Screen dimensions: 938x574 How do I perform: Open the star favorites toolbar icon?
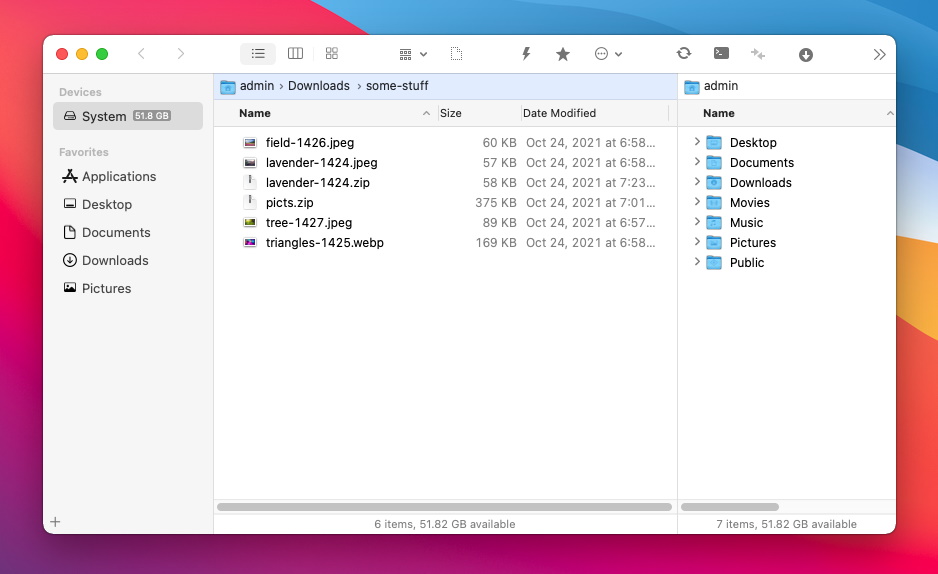pos(562,54)
